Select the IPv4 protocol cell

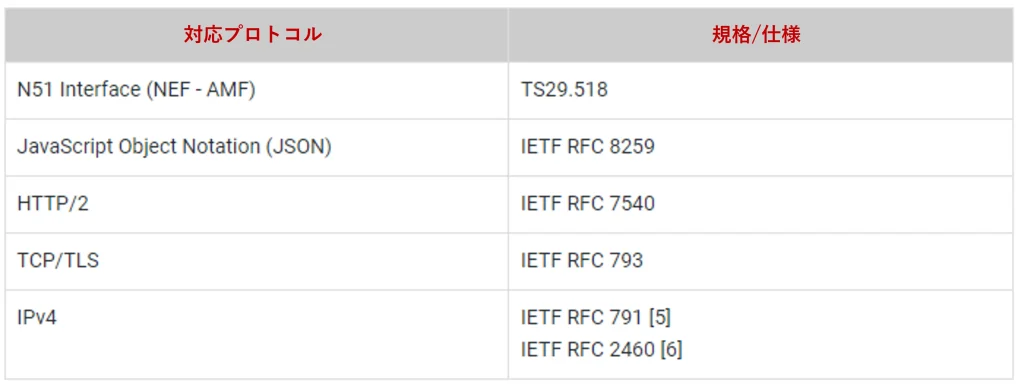256,334
